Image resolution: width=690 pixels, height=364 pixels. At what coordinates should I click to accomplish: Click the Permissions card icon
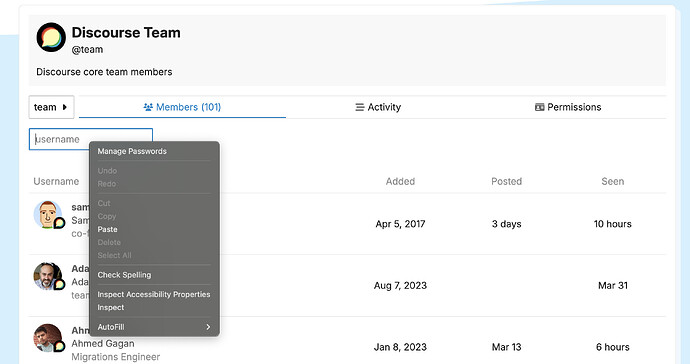(x=540, y=107)
